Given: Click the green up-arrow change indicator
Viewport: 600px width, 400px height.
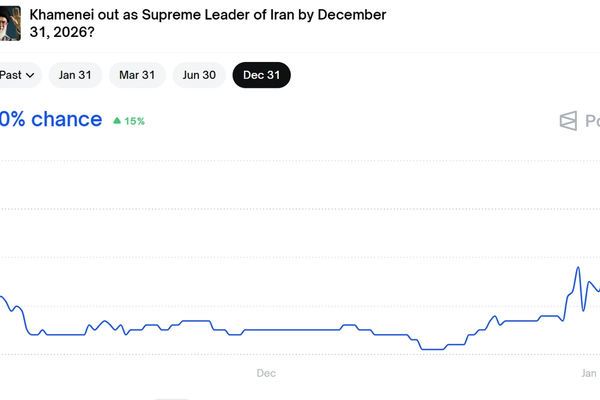Looking at the screenshot, I should click(117, 121).
